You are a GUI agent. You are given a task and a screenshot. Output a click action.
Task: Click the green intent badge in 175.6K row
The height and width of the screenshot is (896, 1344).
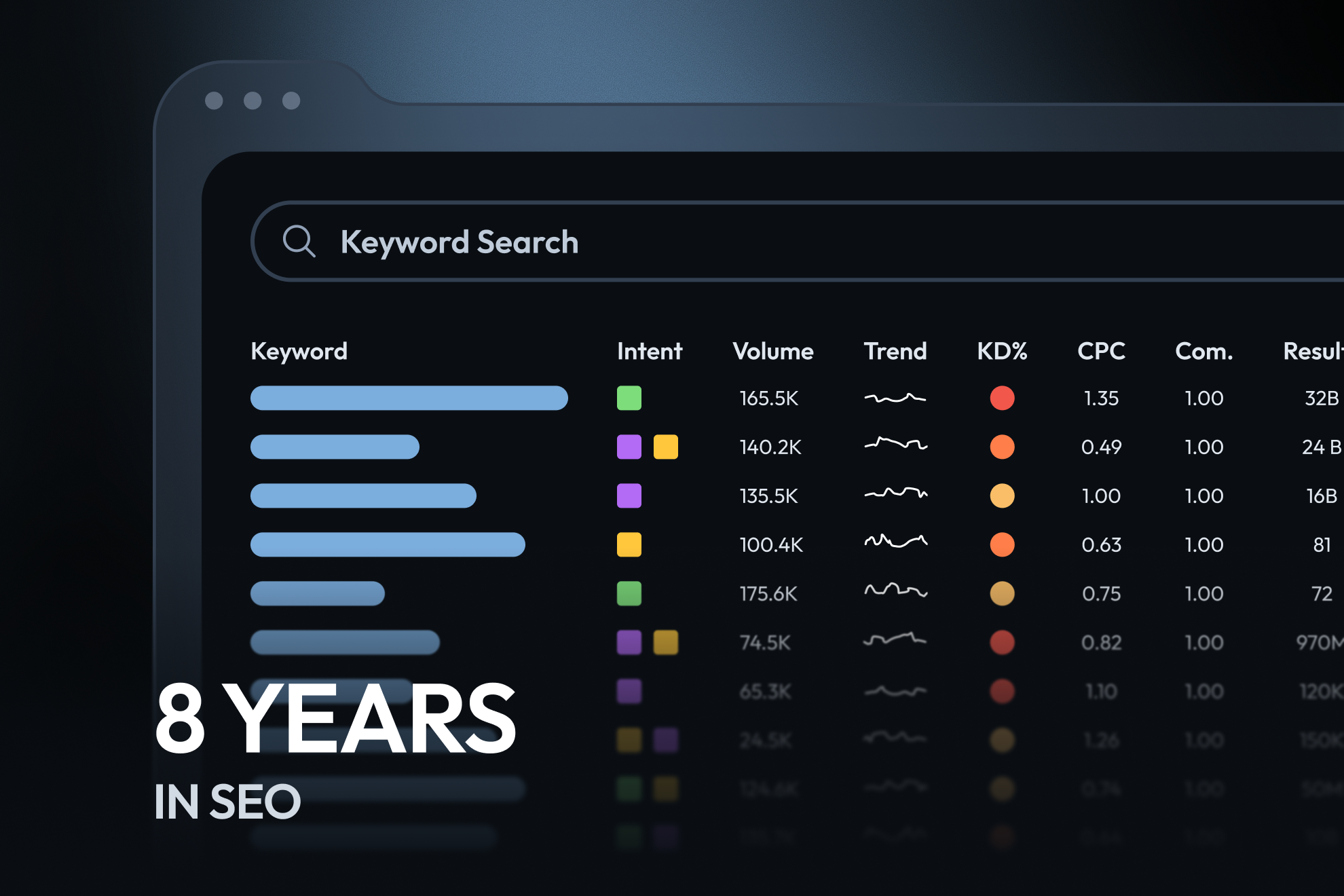point(629,593)
